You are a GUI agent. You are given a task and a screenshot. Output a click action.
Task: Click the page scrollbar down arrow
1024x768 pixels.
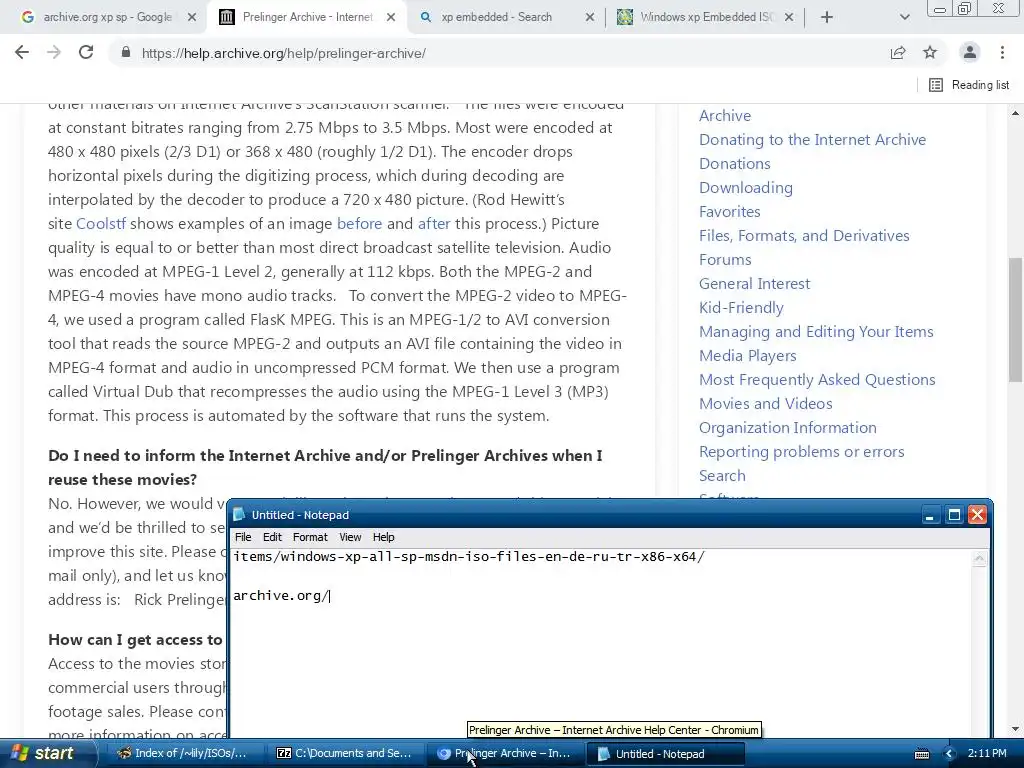pos(1015,729)
